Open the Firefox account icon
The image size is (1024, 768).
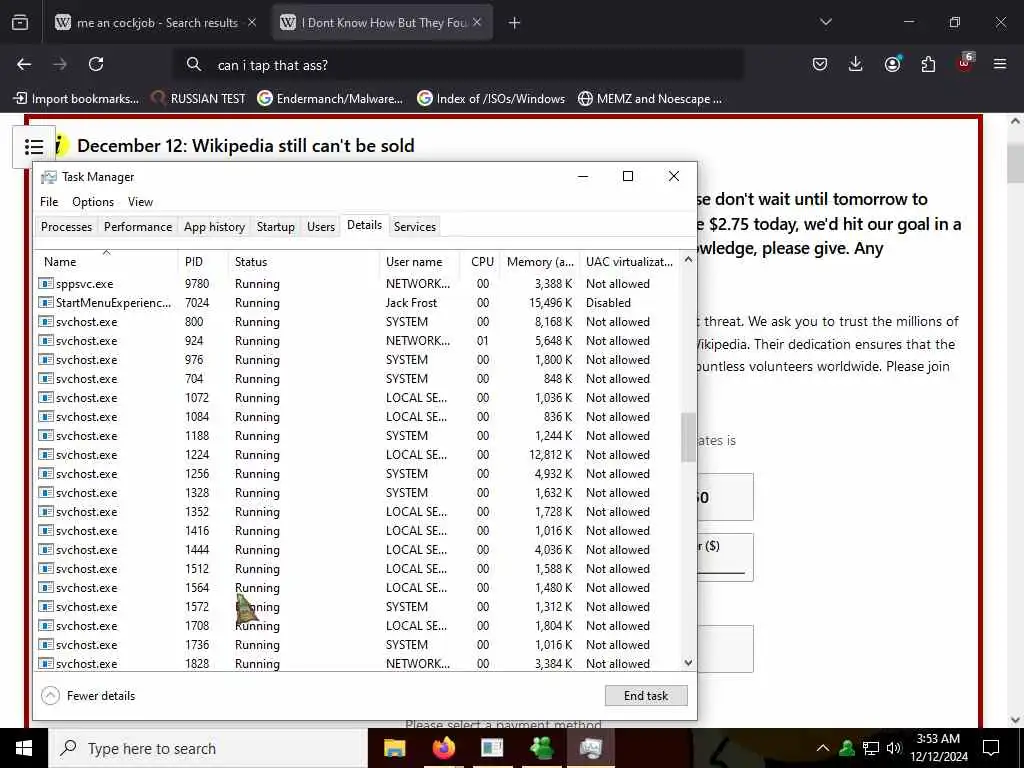tap(892, 64)
